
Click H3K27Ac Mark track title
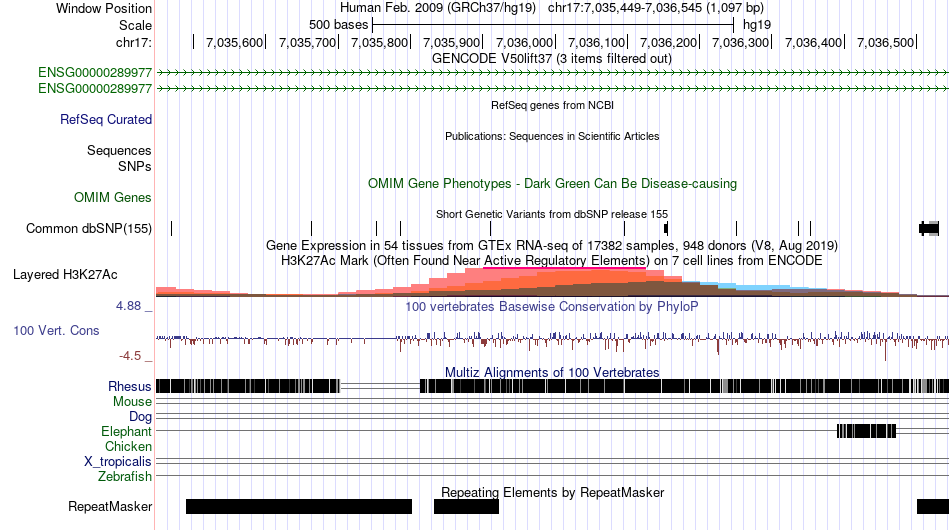coord(552,260)
